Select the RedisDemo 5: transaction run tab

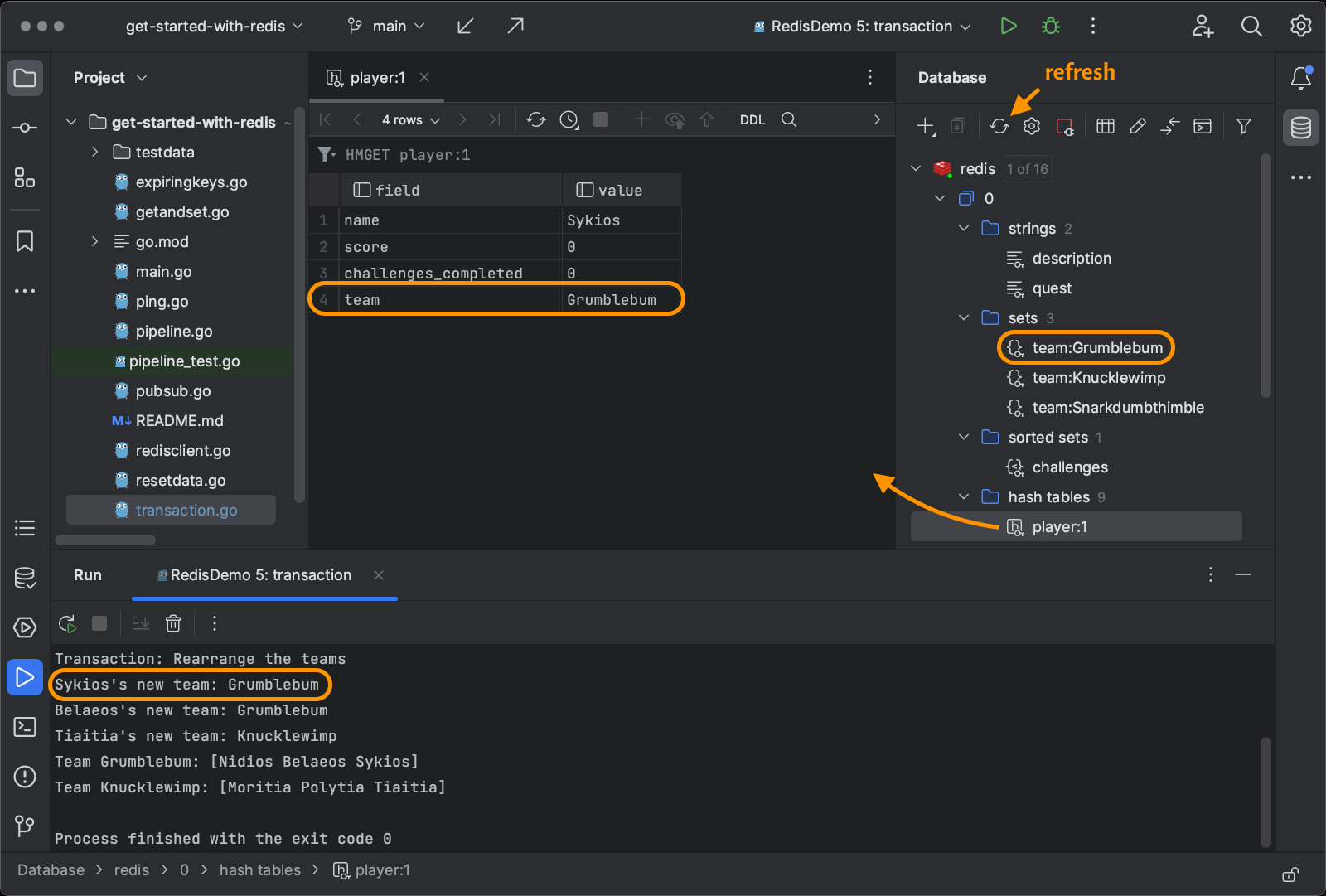(x=260, y=575)
